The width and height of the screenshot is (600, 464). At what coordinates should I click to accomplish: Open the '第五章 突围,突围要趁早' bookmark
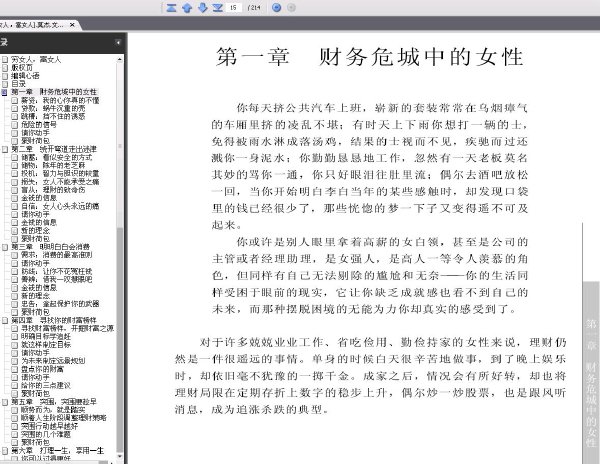(x=54, y=402)
